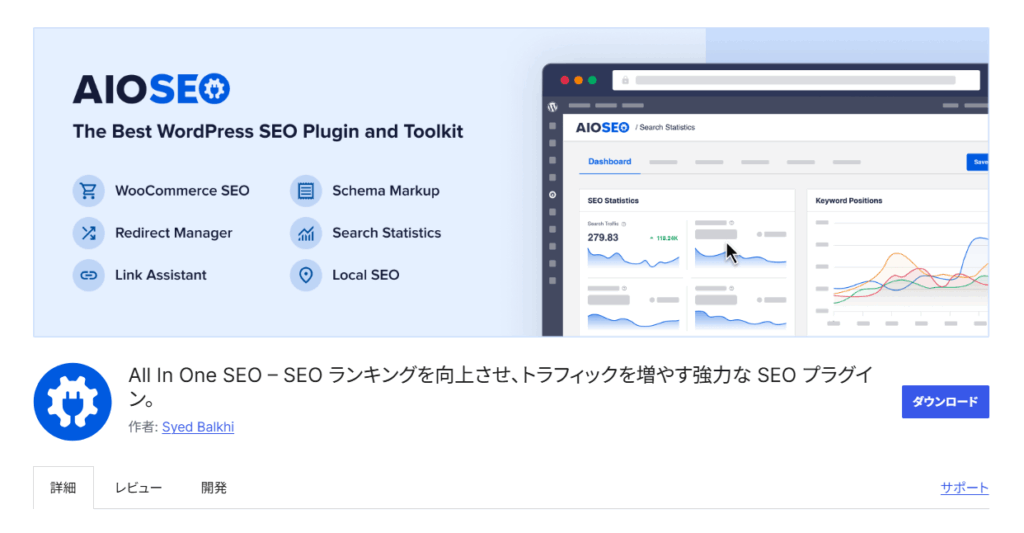Click the Local SEO label
The height and width of the screenshot is (533, 1024).
[366, 275]
